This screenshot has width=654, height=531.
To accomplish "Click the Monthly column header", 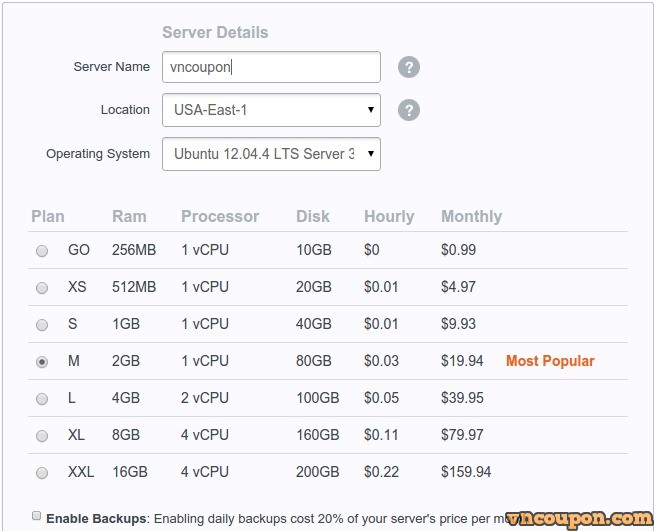I will click(x=472, y=216).
